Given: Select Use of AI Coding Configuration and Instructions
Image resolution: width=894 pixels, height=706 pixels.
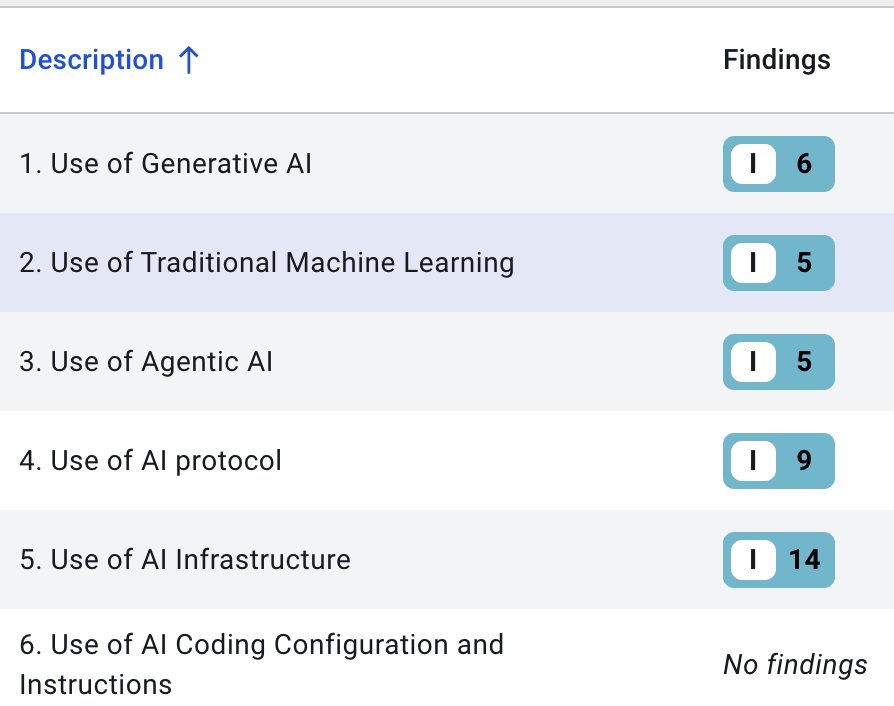Looking at the screenshot, I should [x=261, y=664].
